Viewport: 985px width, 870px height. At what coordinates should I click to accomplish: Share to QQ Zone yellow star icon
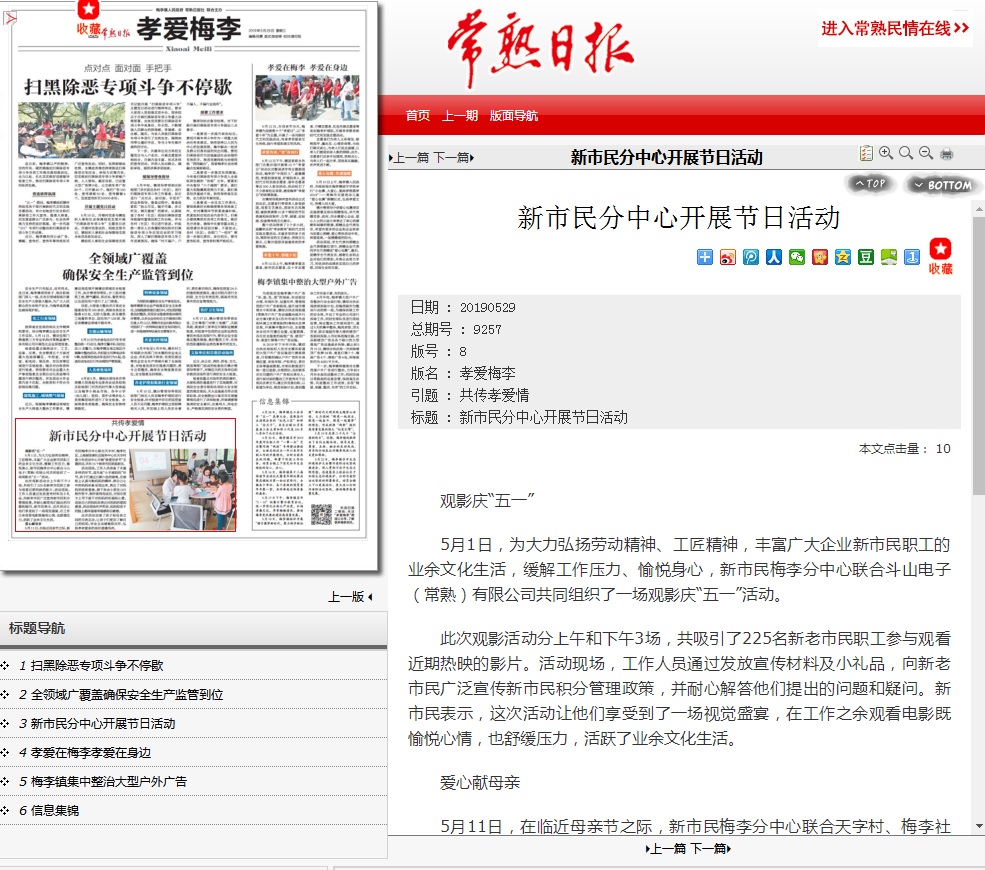pyautogui.click(x=843, y=257)
